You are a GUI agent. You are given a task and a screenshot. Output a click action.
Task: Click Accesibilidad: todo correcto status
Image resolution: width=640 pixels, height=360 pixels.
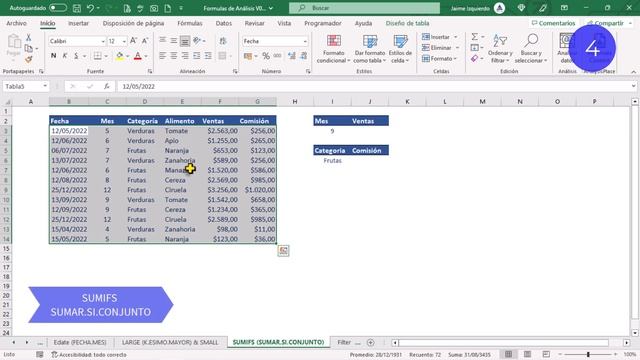tap(89, 355)
